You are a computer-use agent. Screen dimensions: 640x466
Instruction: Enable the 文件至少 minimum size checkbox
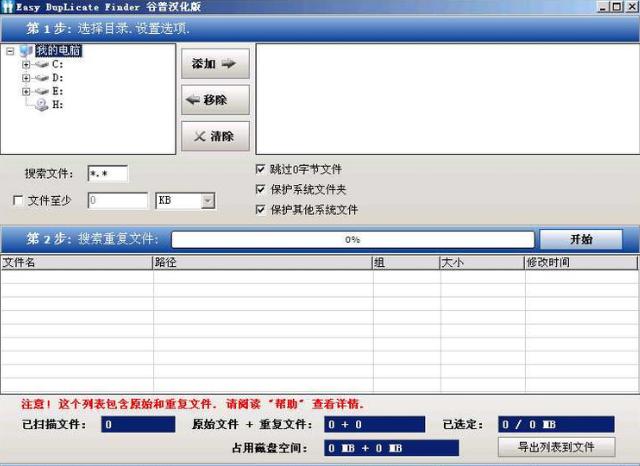18,200
